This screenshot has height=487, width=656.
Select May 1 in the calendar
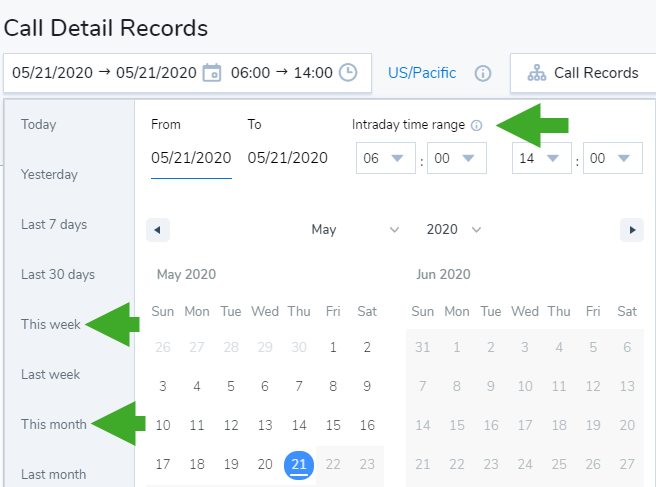point(333,347)
